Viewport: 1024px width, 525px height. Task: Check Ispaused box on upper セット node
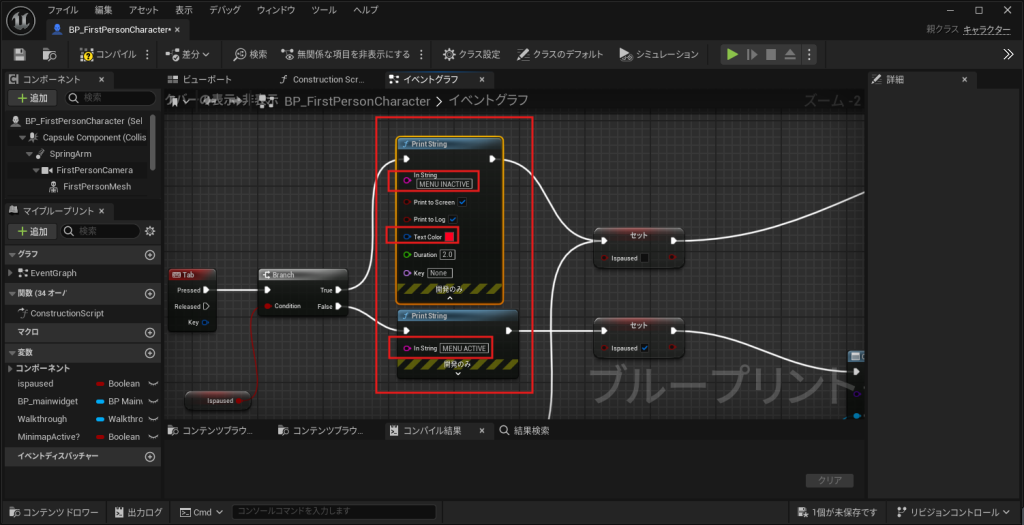pos(644,258)
